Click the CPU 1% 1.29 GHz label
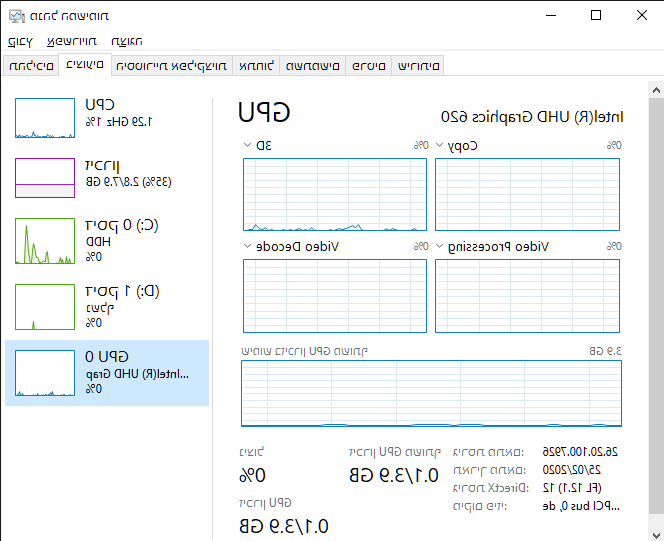 (x=119, y=122)
